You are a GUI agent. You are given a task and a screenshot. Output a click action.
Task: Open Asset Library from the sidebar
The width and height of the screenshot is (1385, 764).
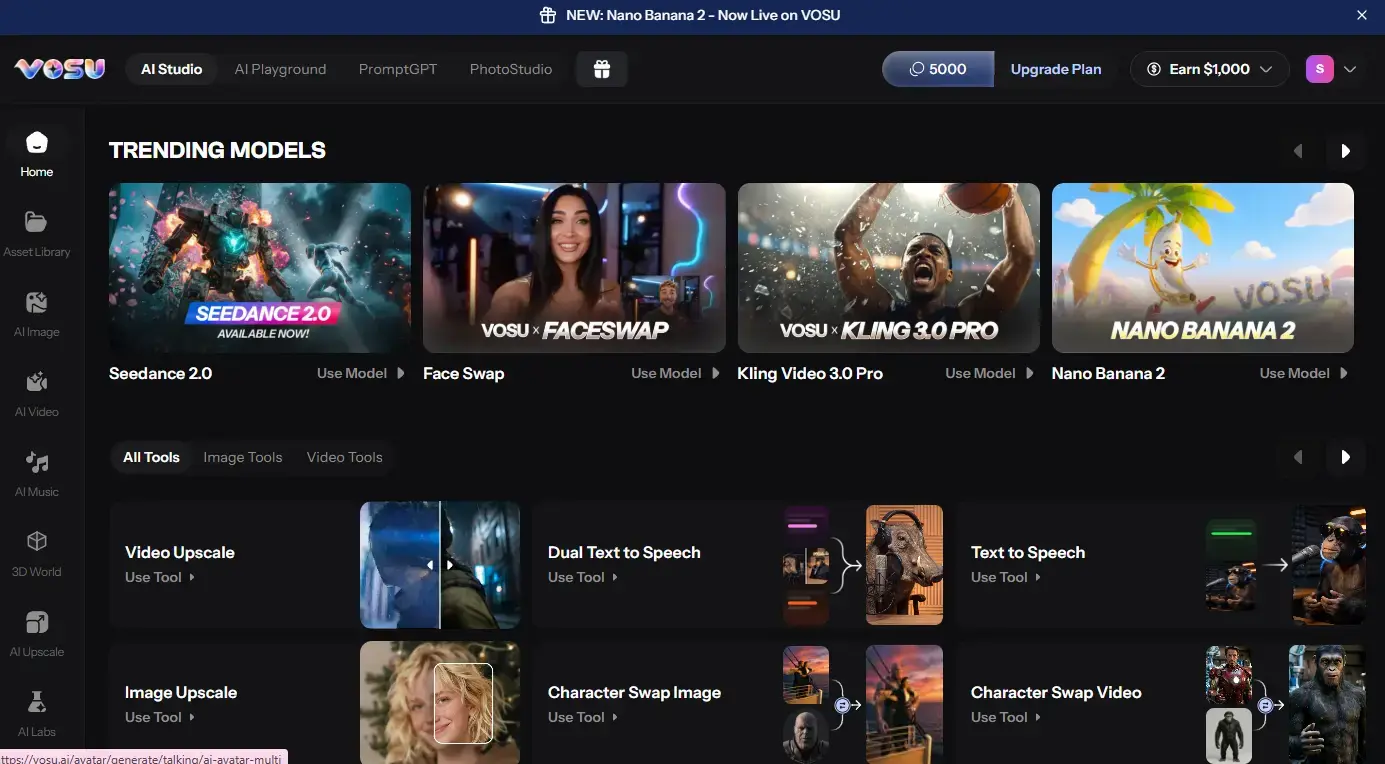pos(37,234)
